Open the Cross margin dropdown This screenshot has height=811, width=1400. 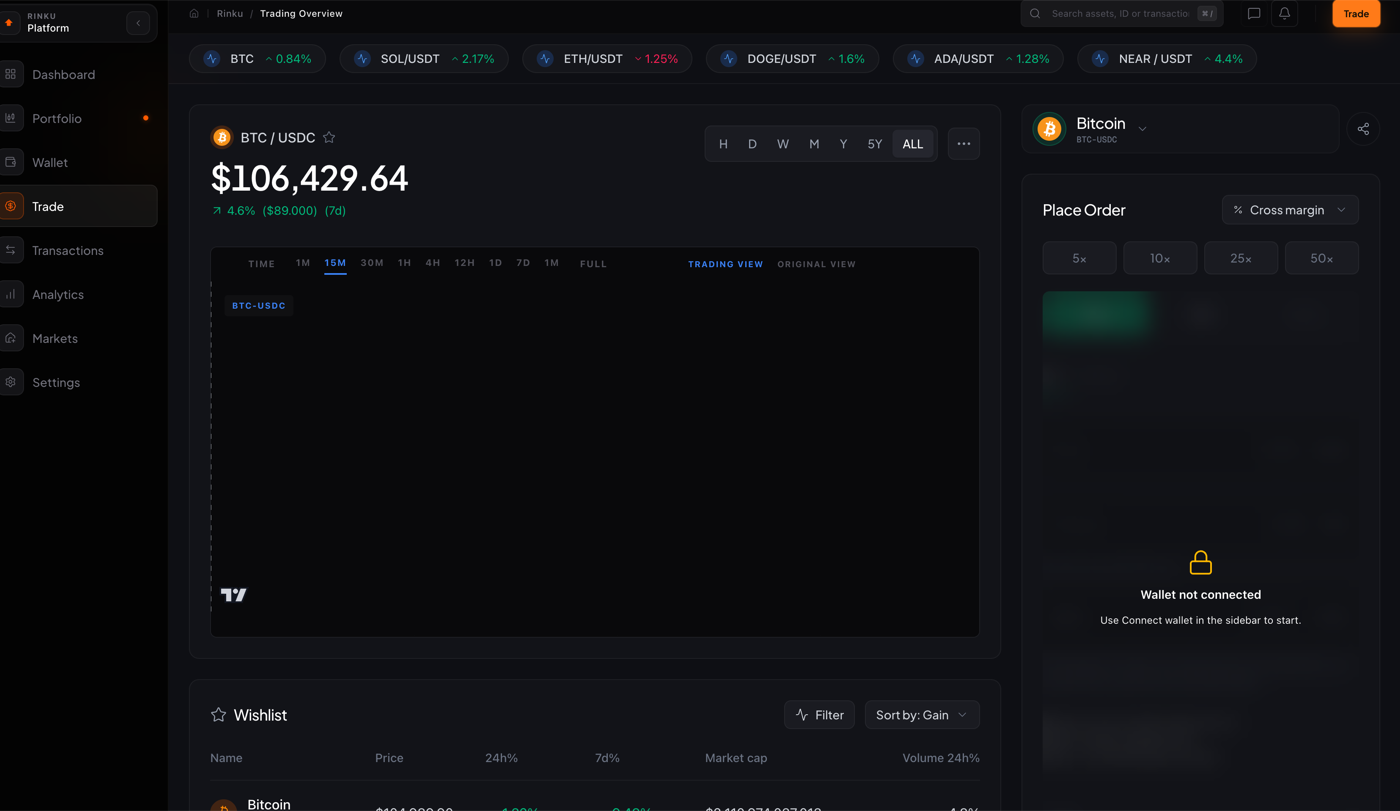click(x=1290, y=210)
